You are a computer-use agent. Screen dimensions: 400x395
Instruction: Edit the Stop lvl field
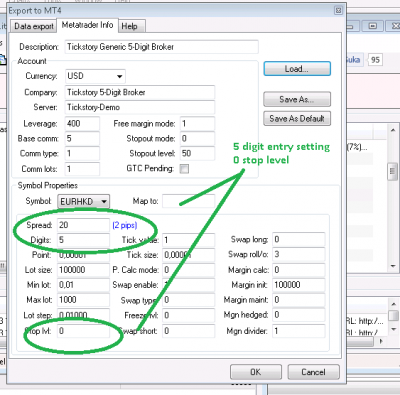(x=83, y=331)
